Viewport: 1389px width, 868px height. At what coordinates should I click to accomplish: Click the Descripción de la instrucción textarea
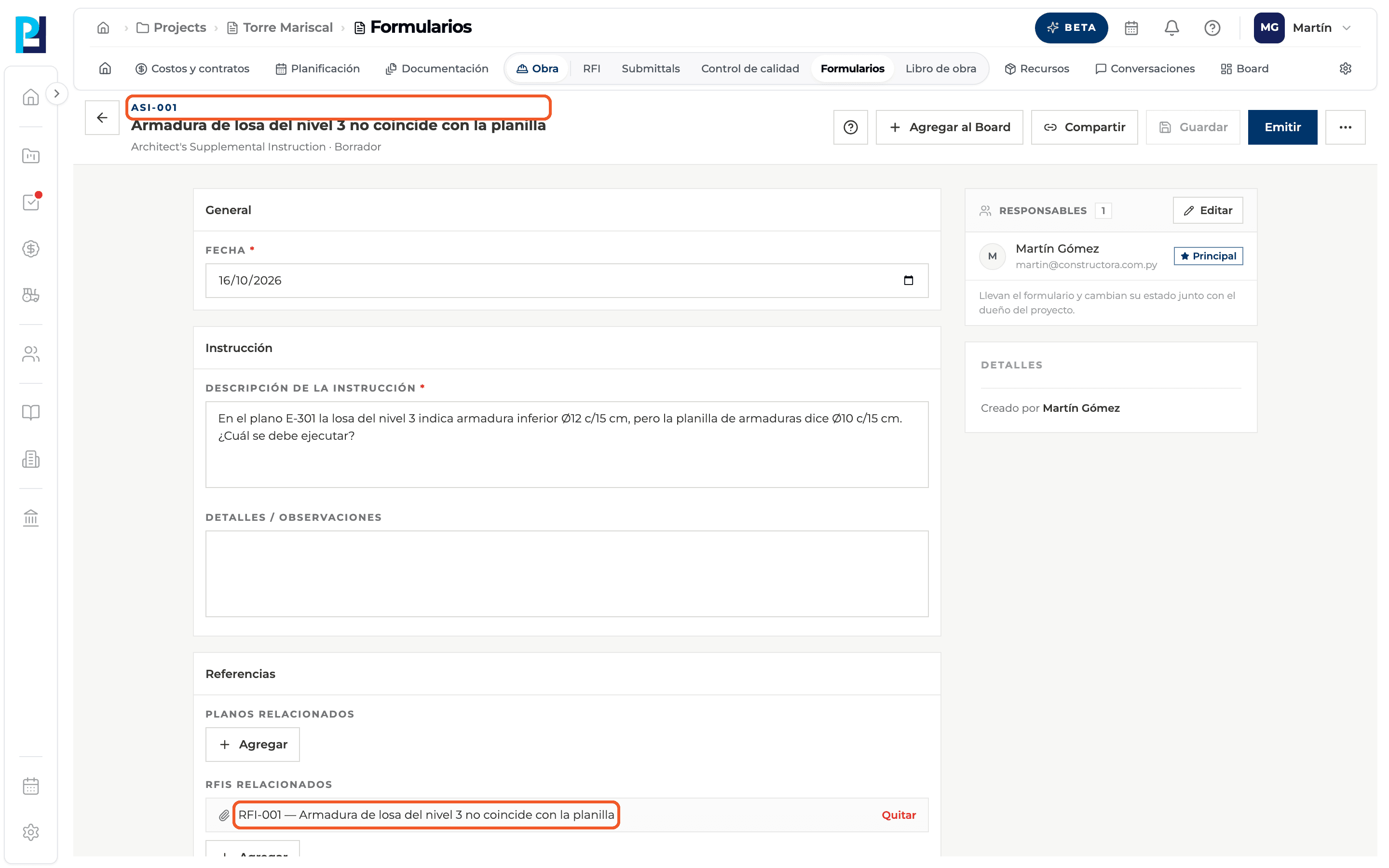tap(567, 444)
